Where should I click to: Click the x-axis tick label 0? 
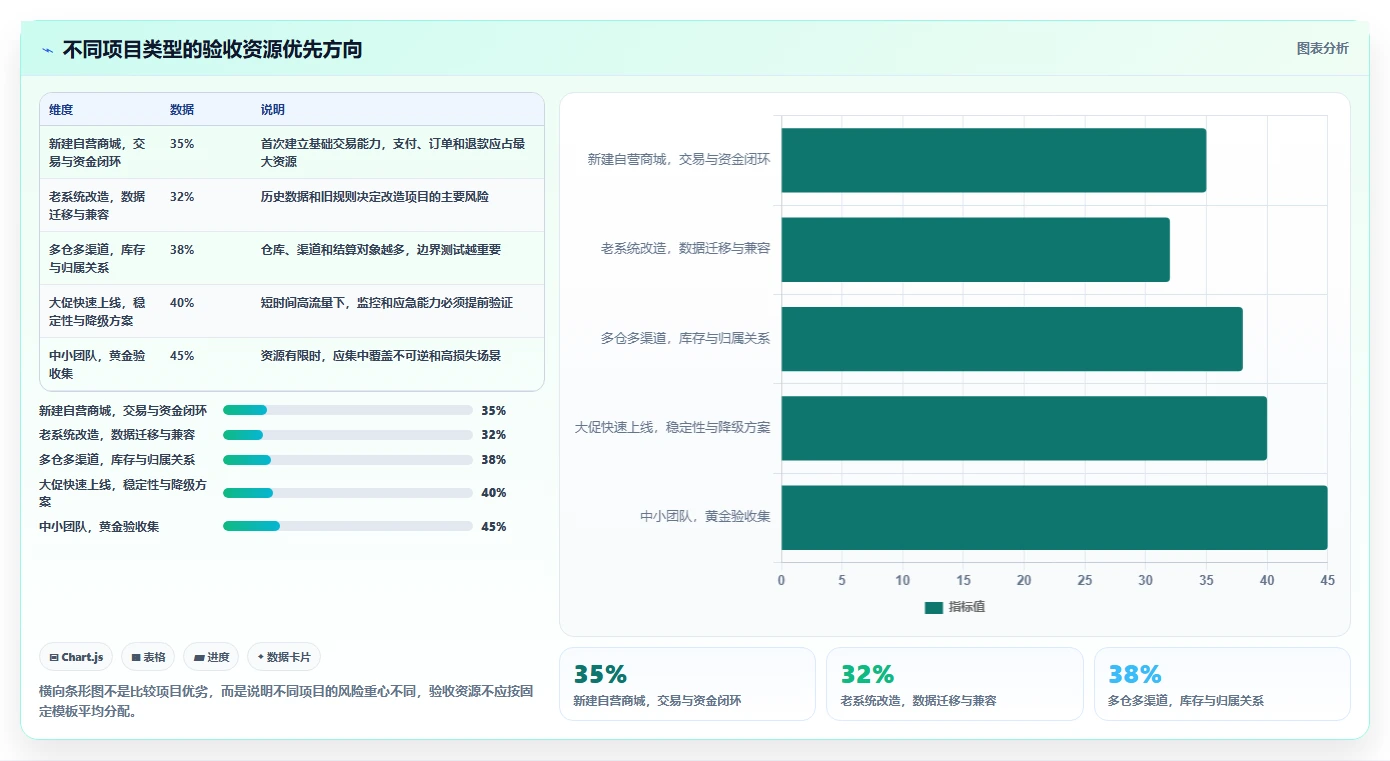(782, 581)
